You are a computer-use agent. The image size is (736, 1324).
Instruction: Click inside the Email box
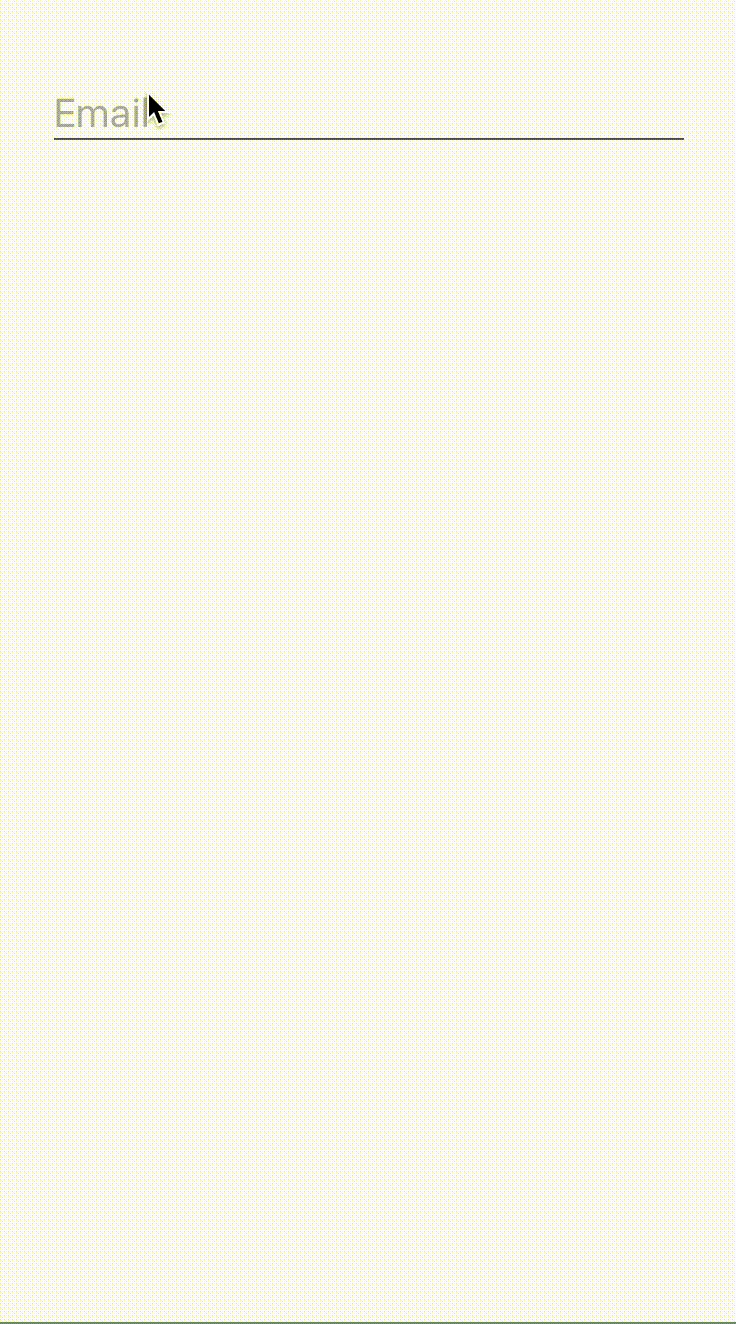pyautogui.click(x=368, y=114)
